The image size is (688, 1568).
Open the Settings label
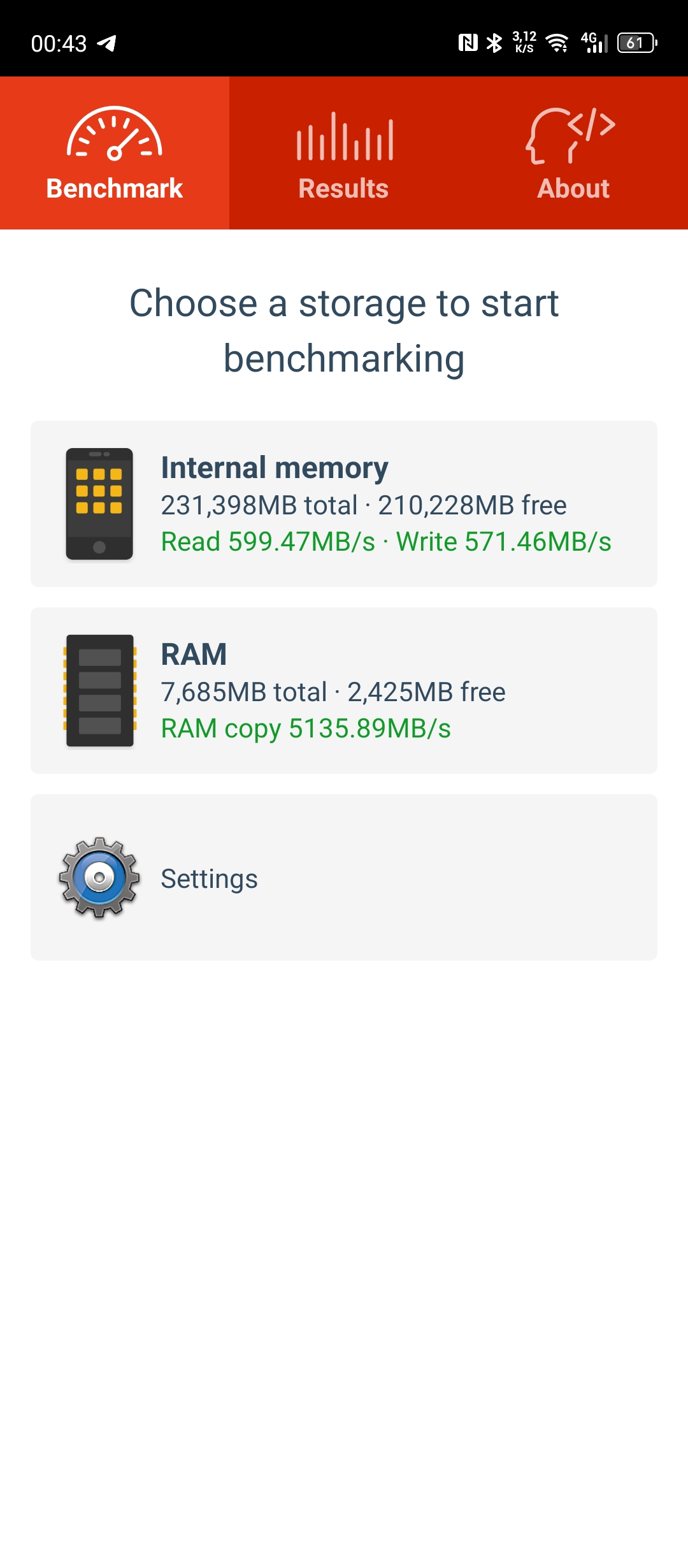click(x=209, y=879)
